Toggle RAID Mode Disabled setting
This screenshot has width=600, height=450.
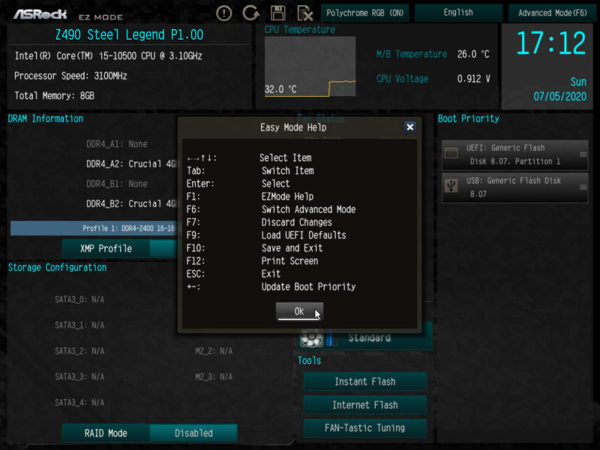pyautogui.click(x=194, y=433)
